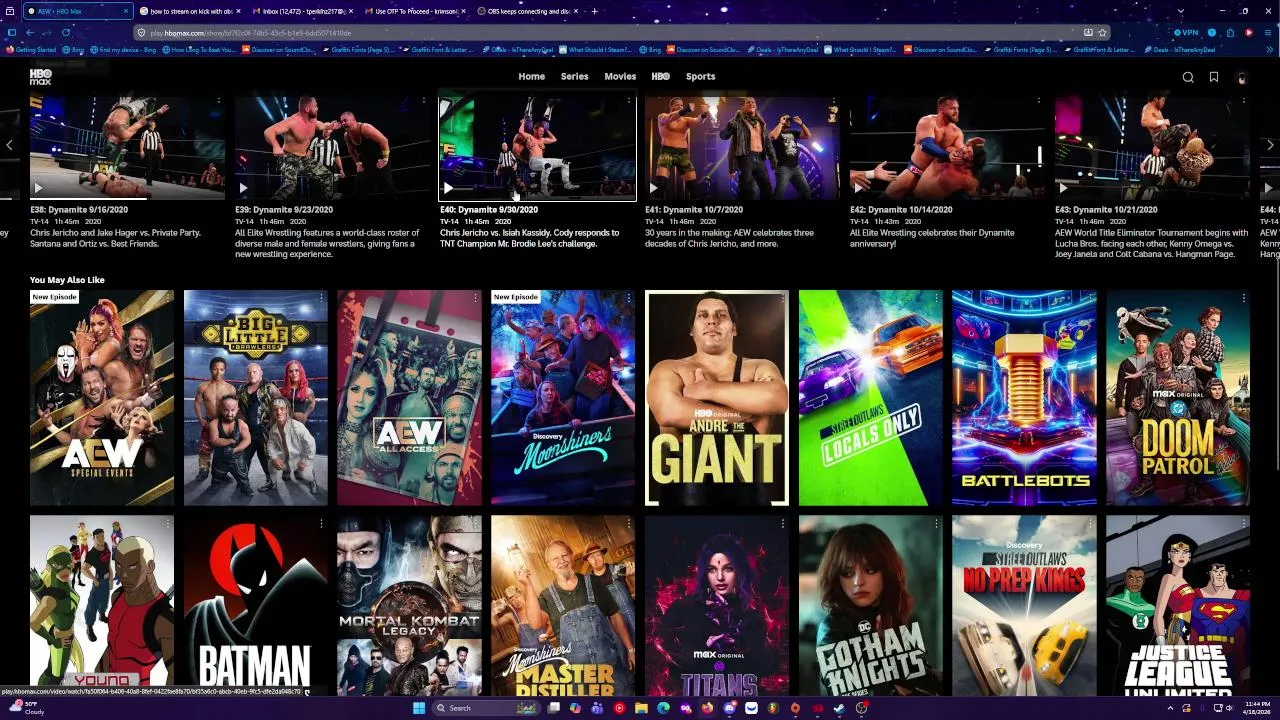Open the HBO hub menu item
The width and height of the screenshot is (1280, 720).
point(661,76)
